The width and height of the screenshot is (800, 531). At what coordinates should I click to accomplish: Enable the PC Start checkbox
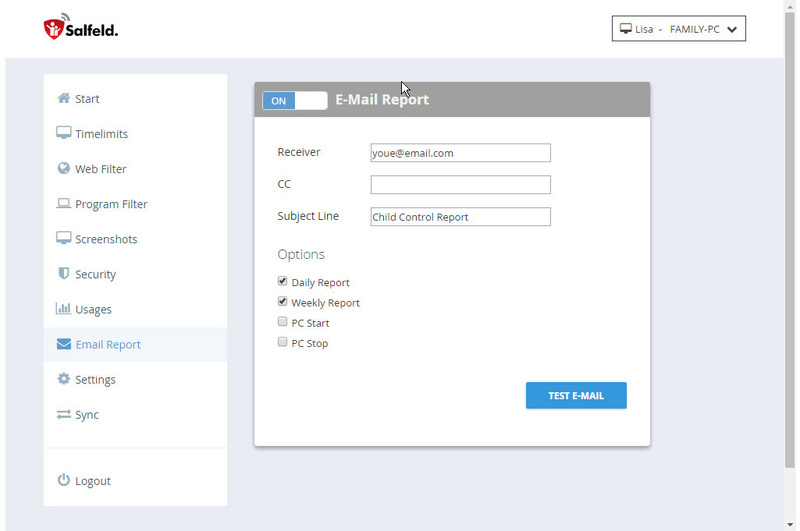[x=282, y=321]
